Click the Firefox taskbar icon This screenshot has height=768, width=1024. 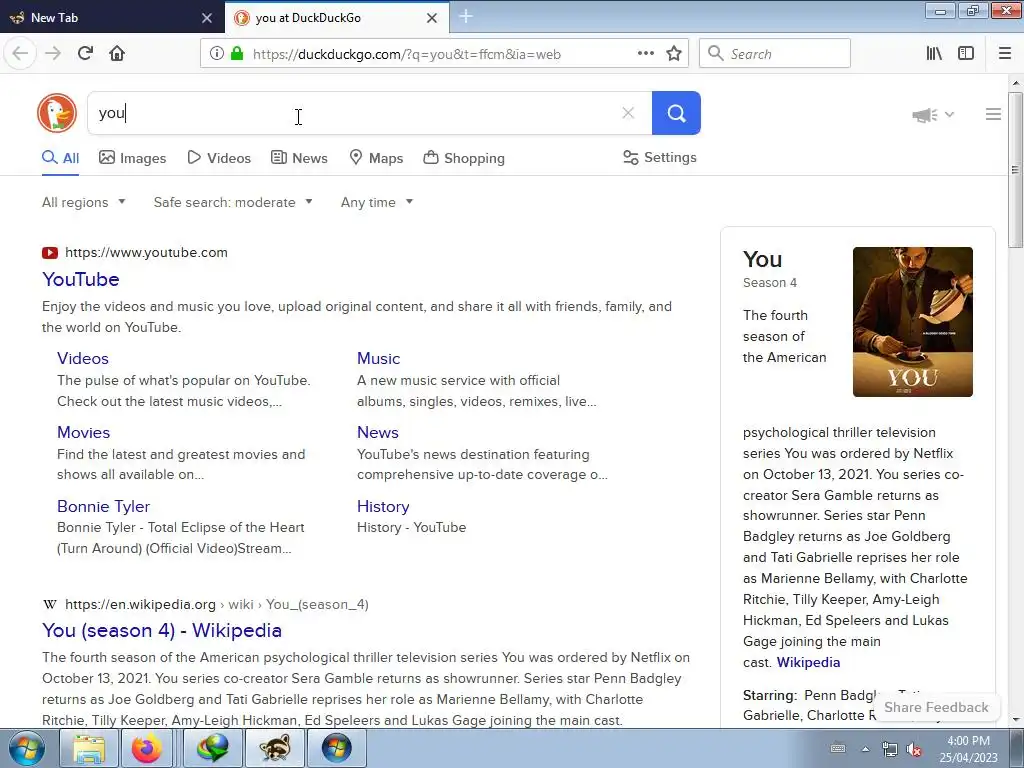148,748
